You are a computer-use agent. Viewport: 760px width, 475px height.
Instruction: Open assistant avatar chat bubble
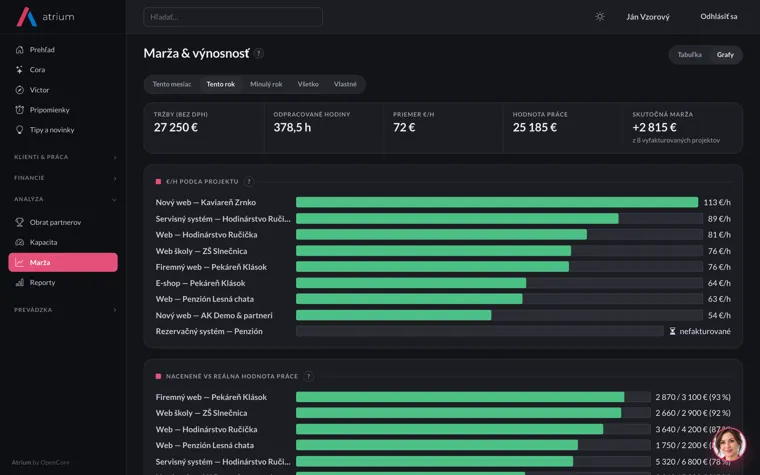tap(729, 444)
